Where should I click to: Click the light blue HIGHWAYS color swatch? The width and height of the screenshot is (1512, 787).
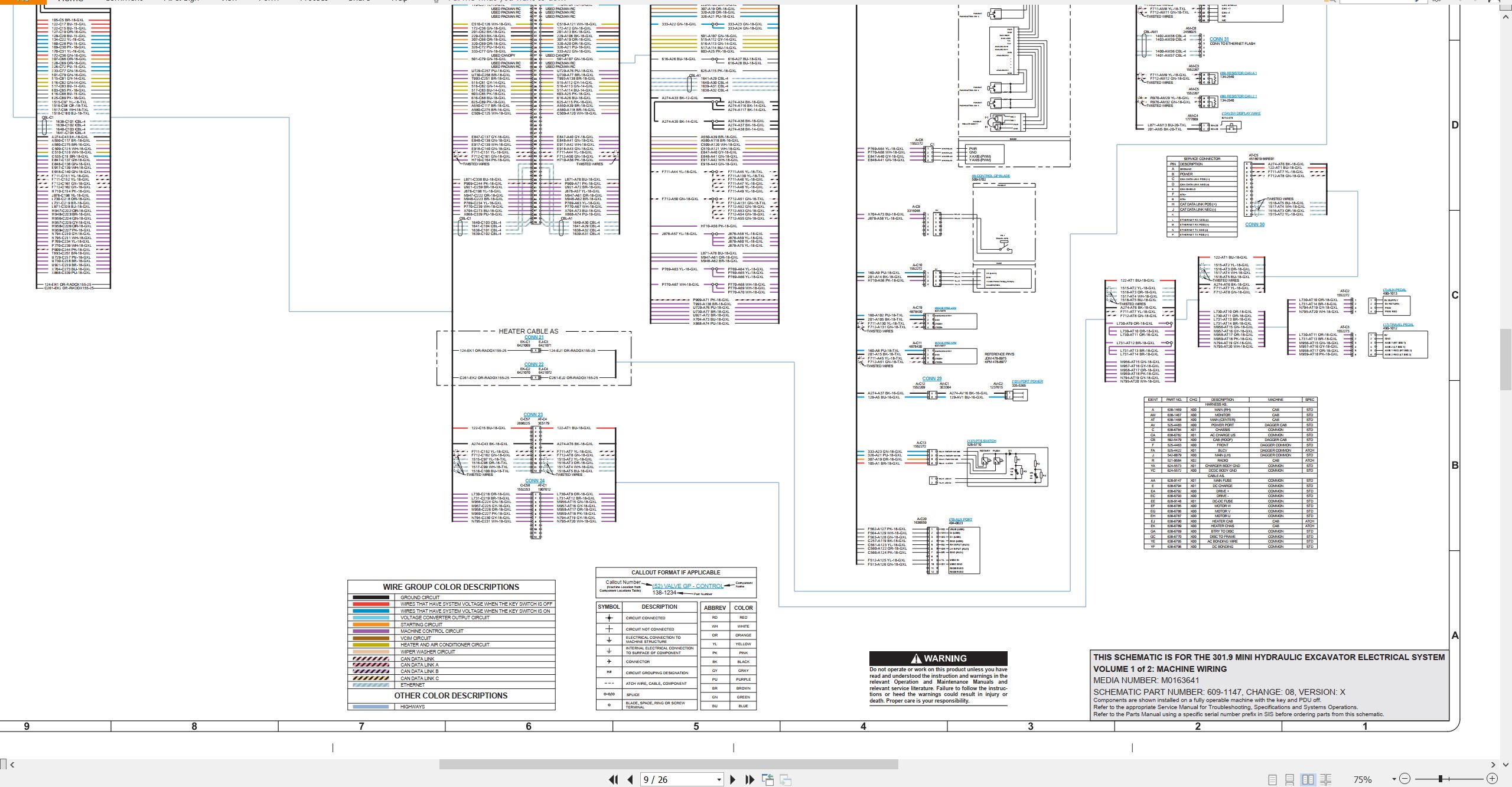pos(371,706)
